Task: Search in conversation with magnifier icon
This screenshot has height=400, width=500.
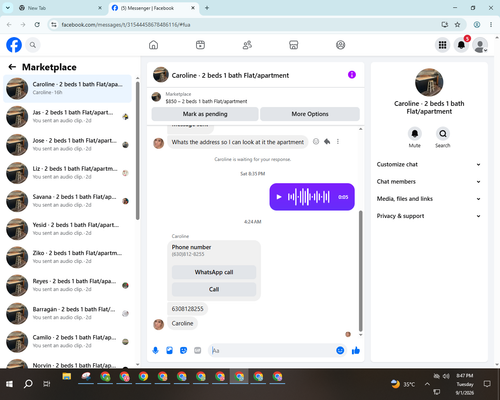Action: (x=443, y=134)
